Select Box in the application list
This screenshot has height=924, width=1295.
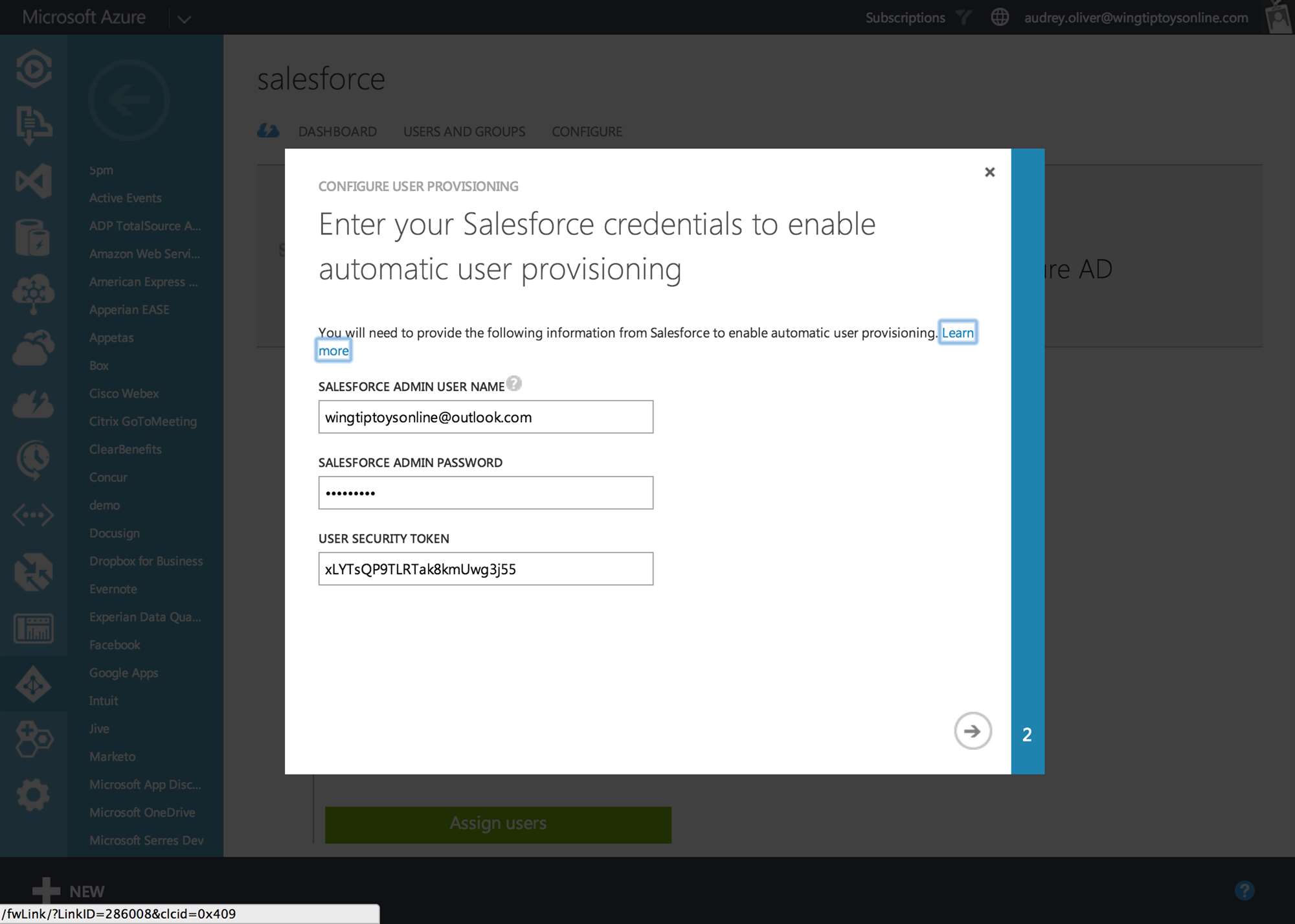99,365
